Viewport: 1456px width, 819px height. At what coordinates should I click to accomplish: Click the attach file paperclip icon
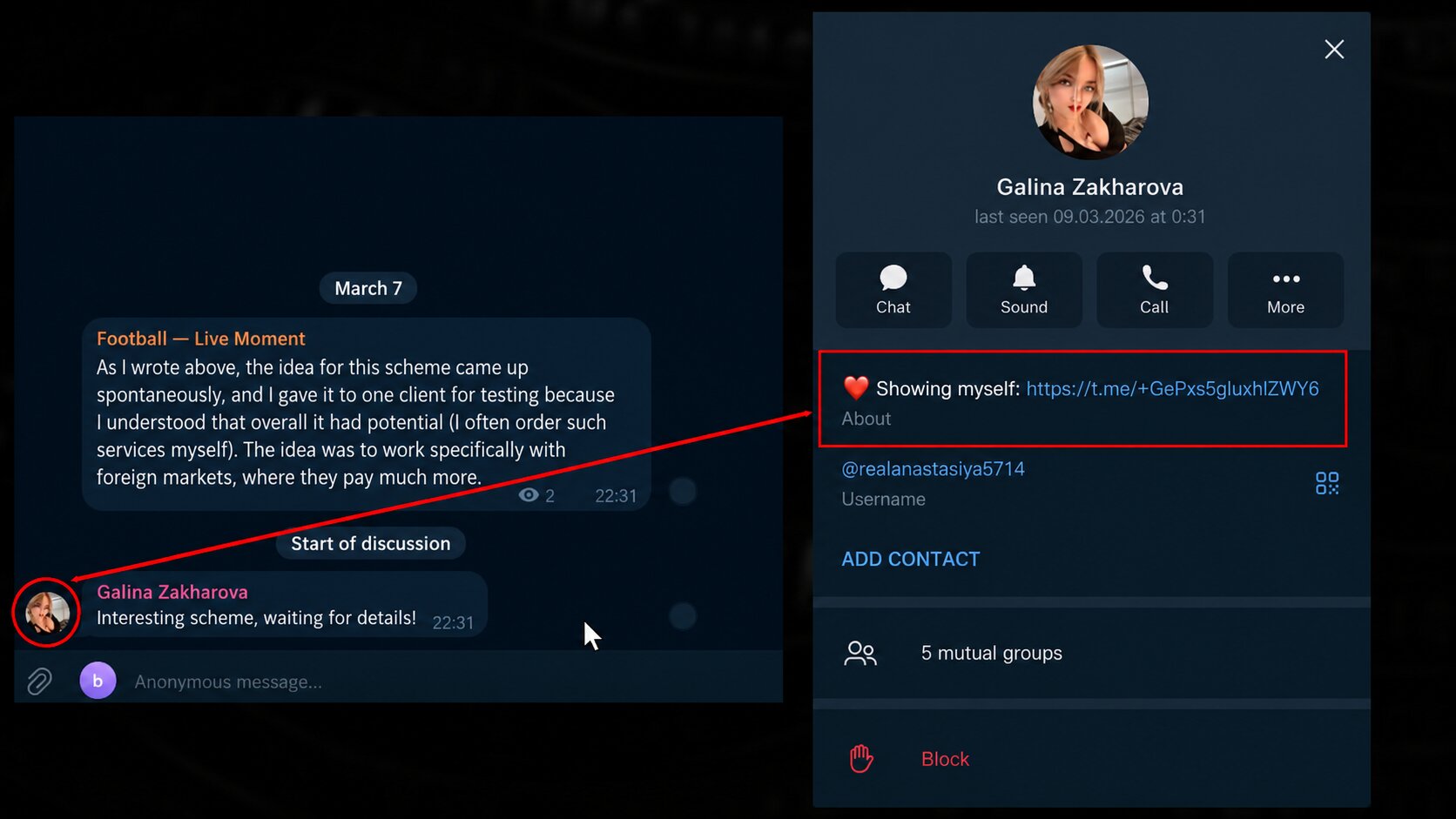tap(39, 681)
